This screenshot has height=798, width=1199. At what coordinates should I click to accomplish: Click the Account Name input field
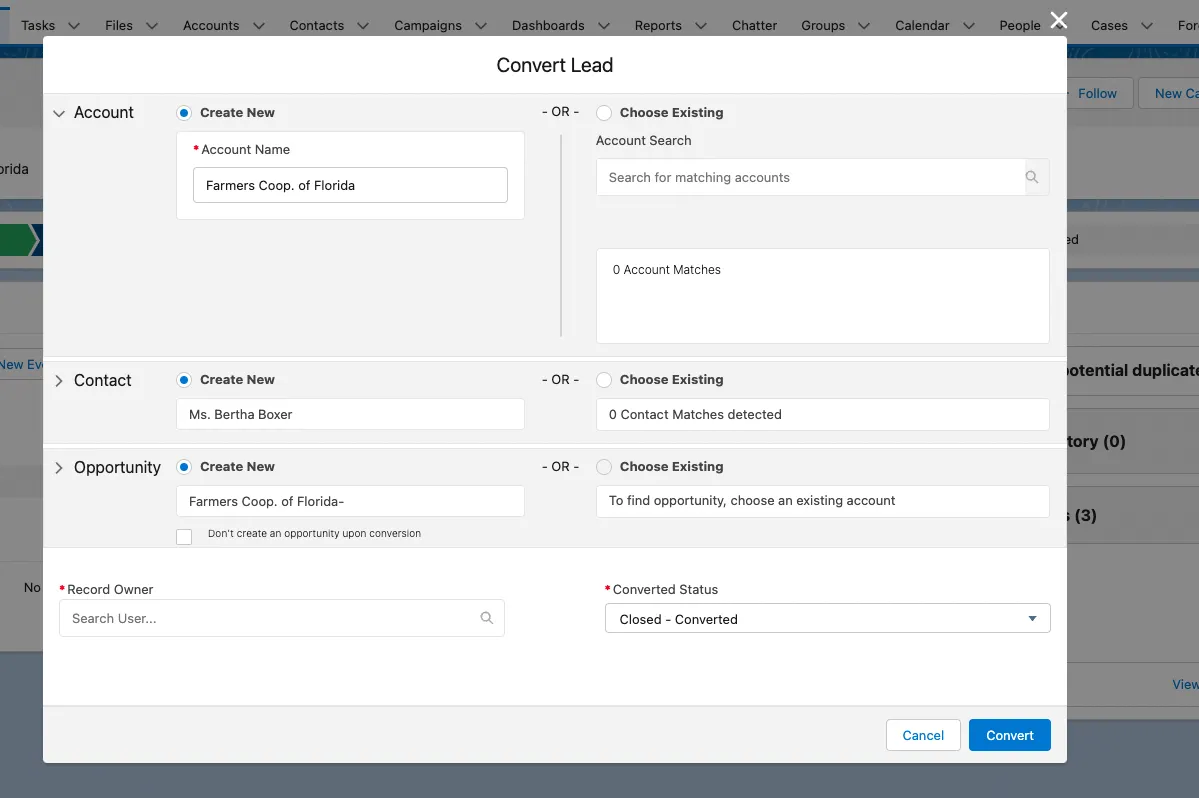350,185
